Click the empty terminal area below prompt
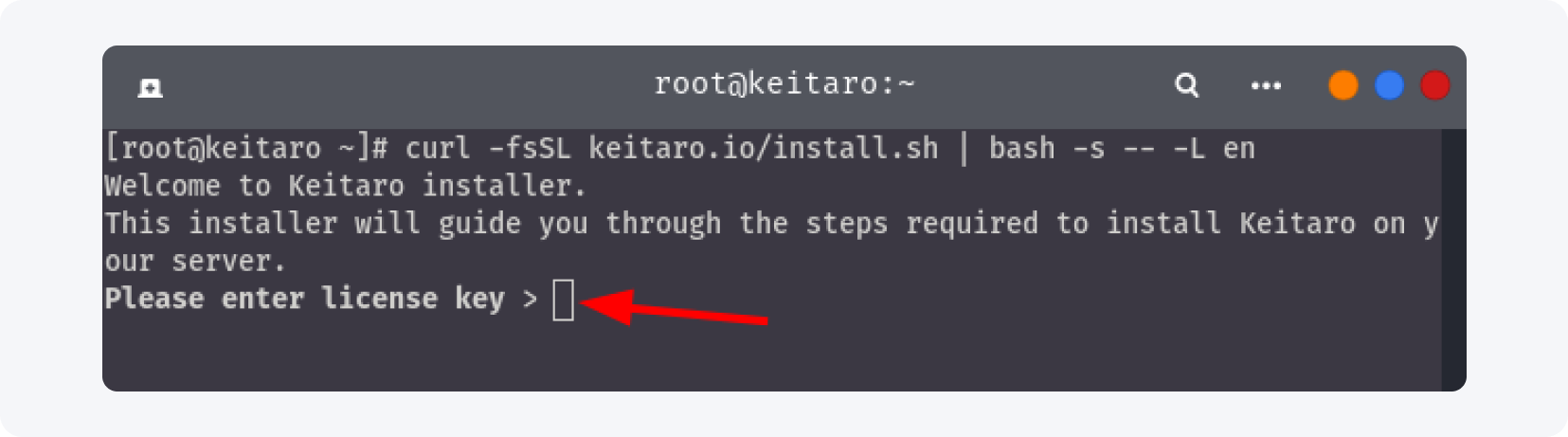 pos(758,355)
